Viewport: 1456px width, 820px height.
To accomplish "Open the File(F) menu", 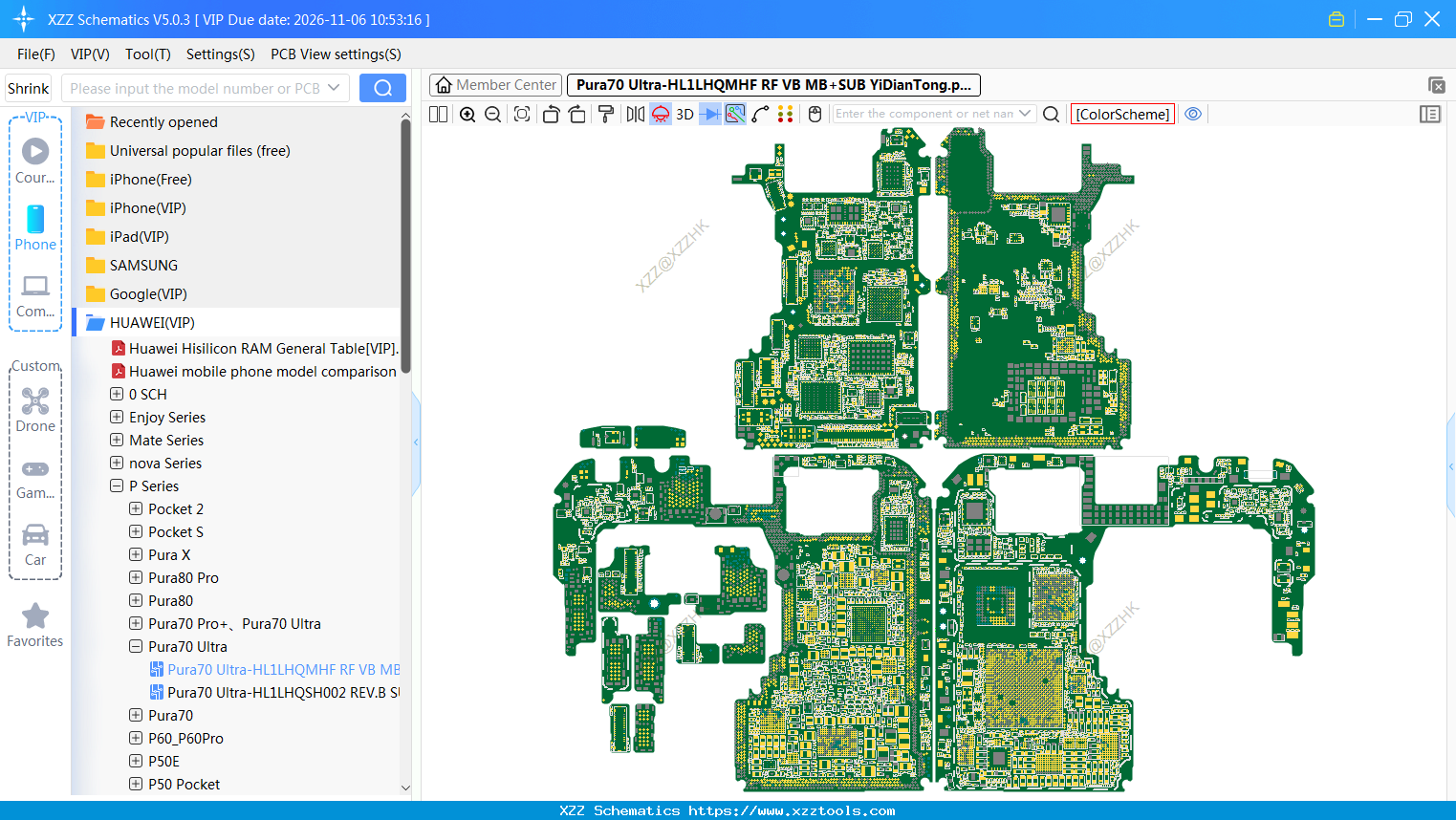I will coord(36,54).
